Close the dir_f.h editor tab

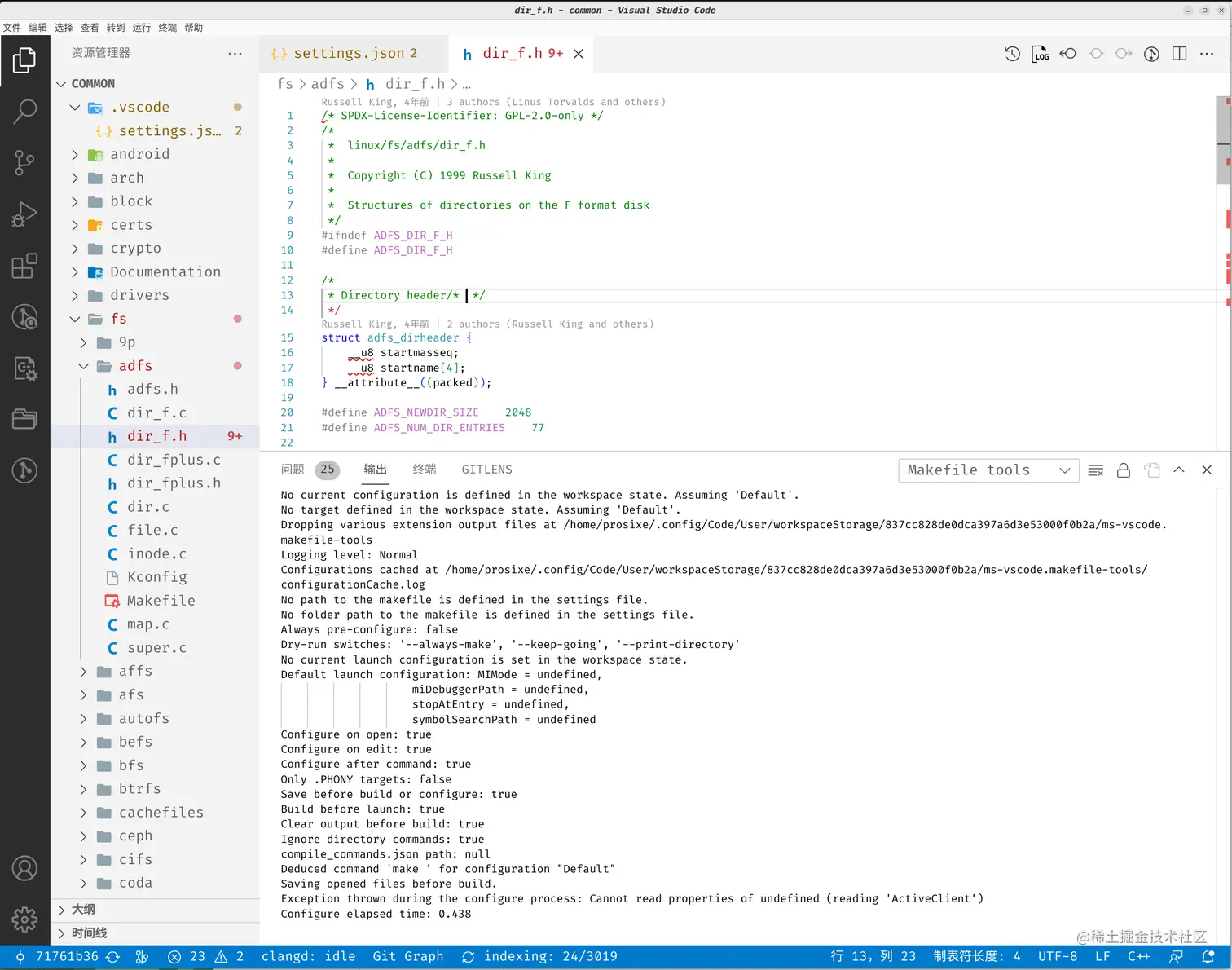[x=579, y=54]
